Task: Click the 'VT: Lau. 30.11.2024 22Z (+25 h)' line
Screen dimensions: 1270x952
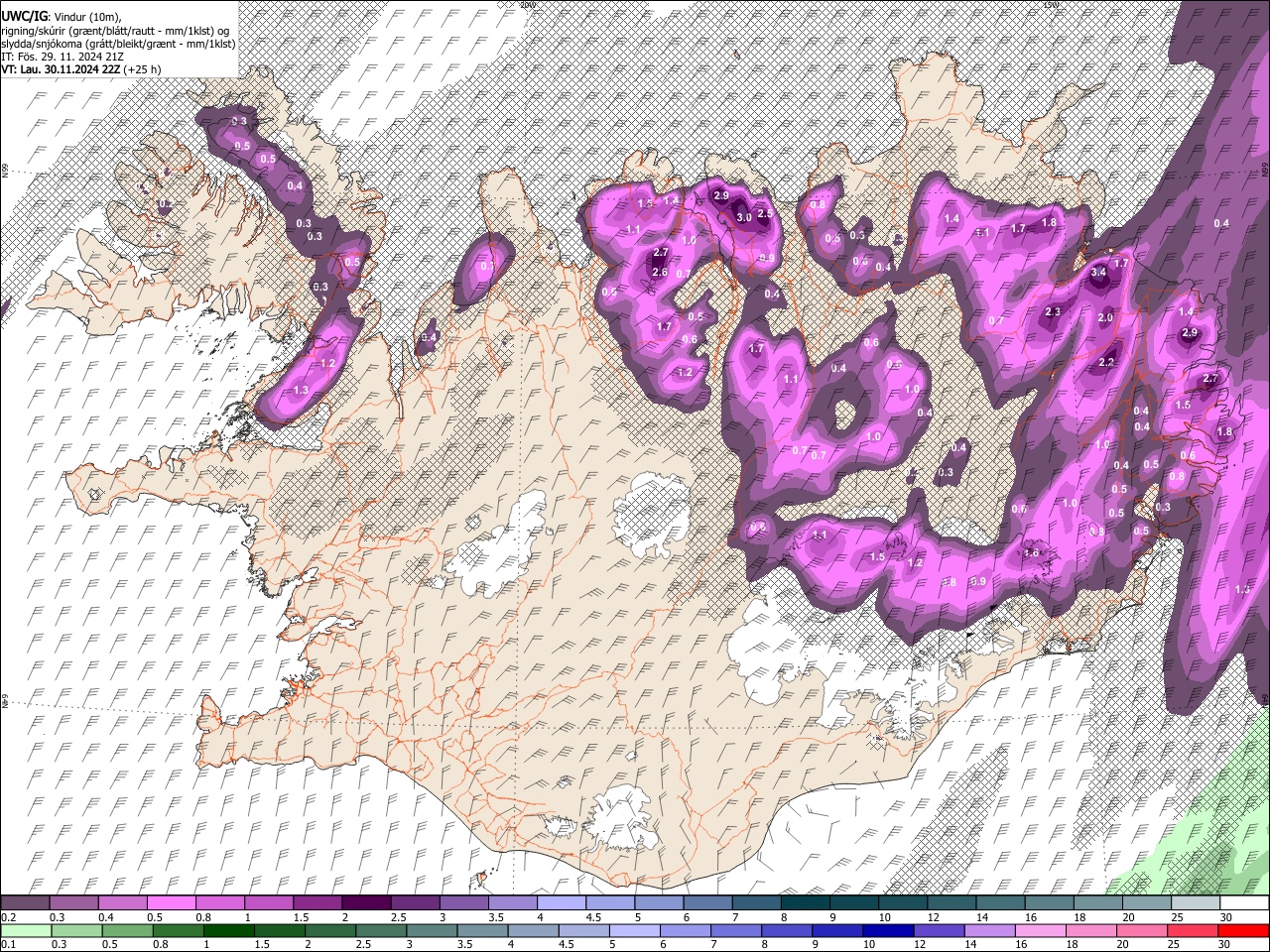Action: click(81, 69)
